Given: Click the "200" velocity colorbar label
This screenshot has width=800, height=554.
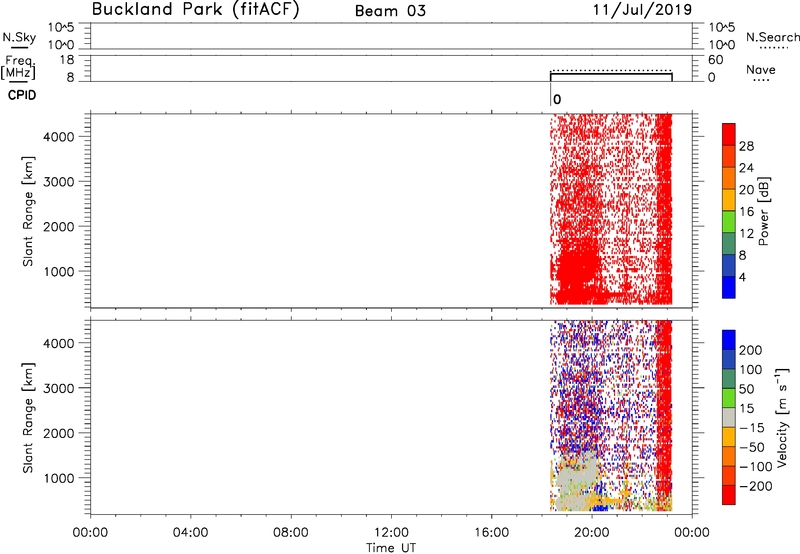Looking at the screenshot, I should (x=751, y=350).
